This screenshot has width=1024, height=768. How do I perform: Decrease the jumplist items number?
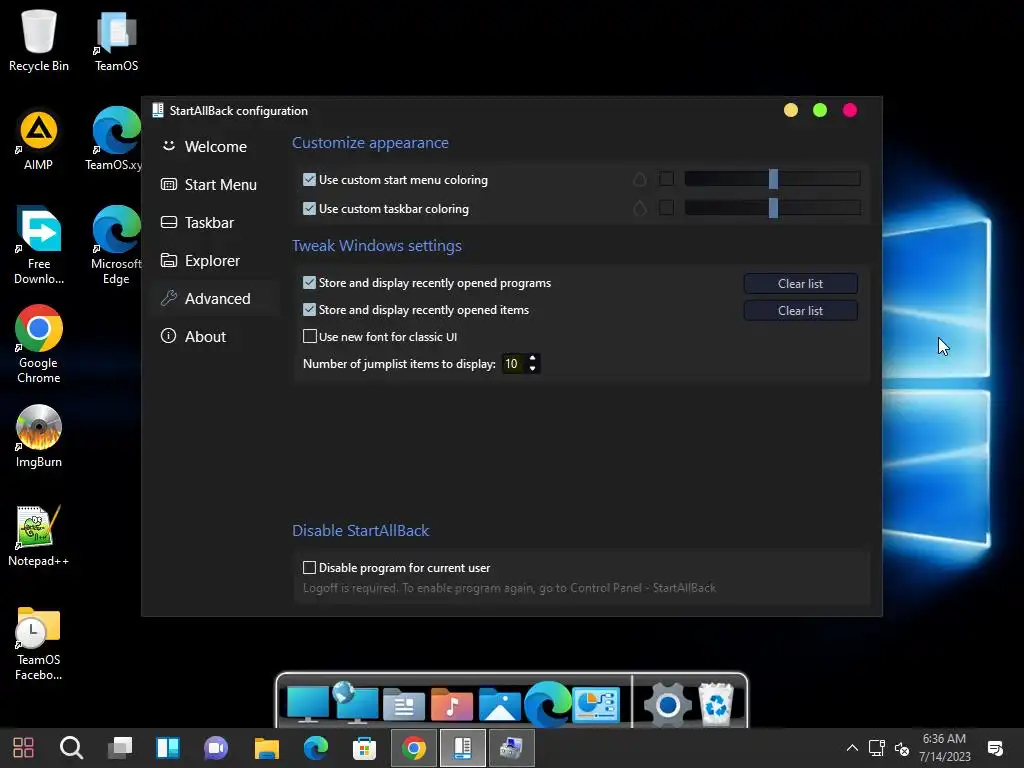click(533, 369)
